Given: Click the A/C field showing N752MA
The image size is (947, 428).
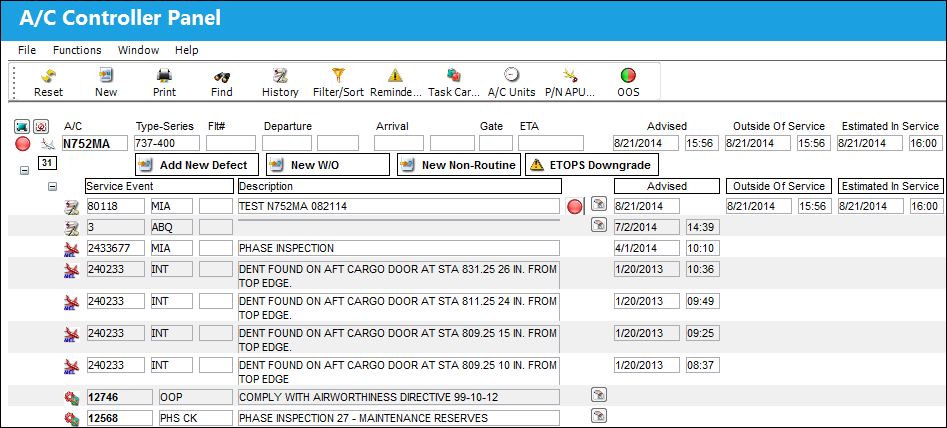Looking at the screenshot, I should [x=95, y=144].
